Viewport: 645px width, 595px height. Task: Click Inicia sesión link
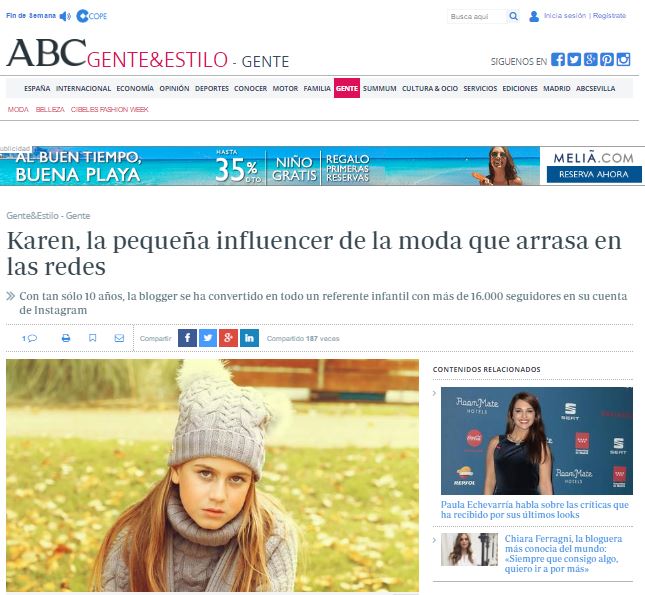(564, 16)
